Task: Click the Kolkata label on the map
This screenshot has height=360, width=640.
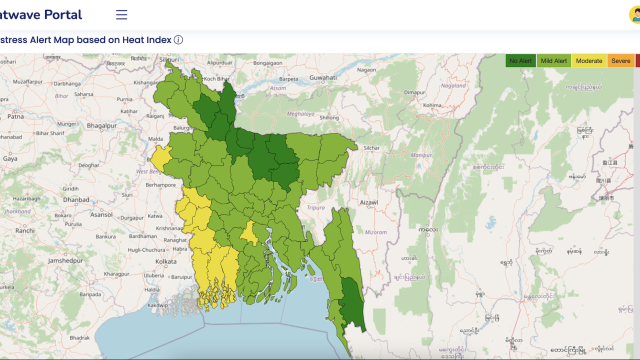Action: tap(166, 262)
